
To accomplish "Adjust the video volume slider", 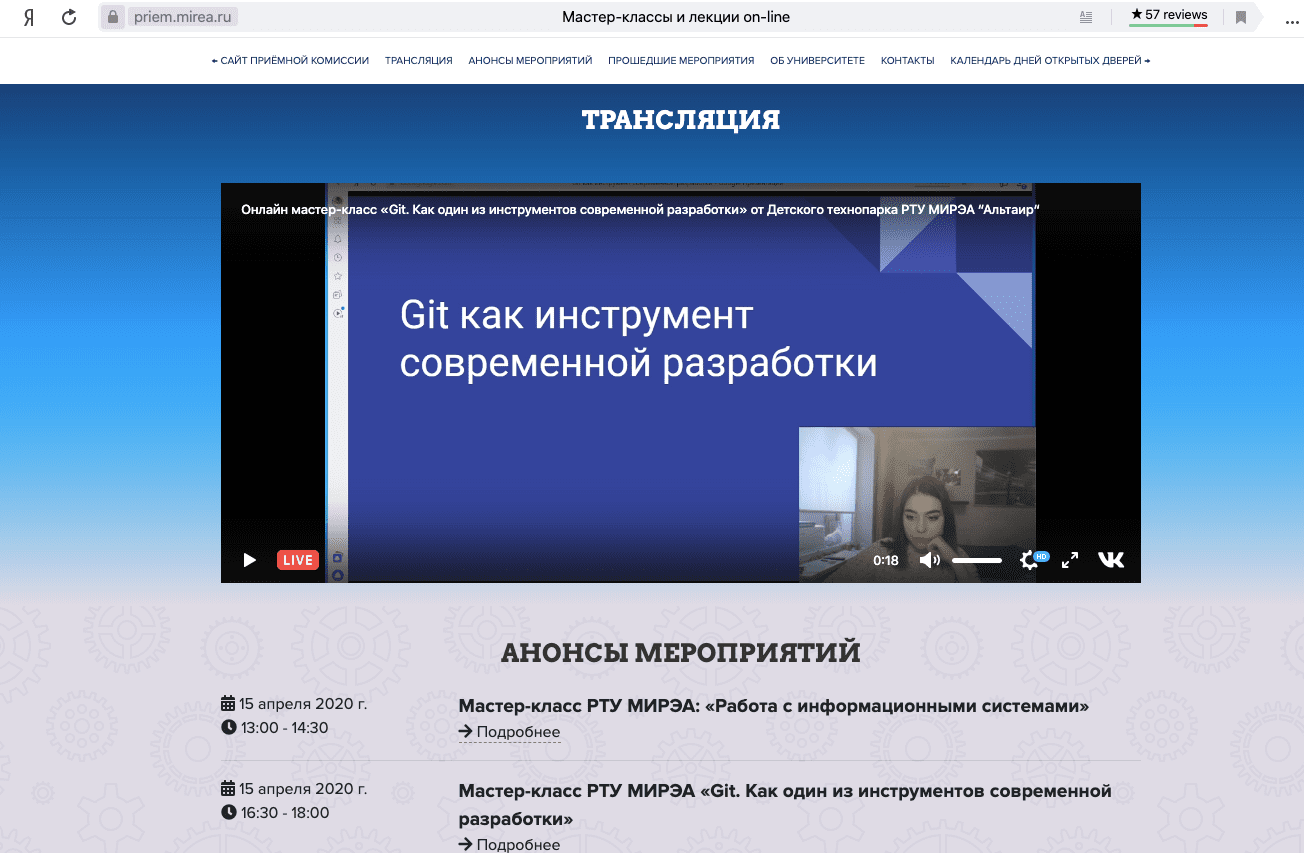I will pyautogui.click(x=977, y=560).
